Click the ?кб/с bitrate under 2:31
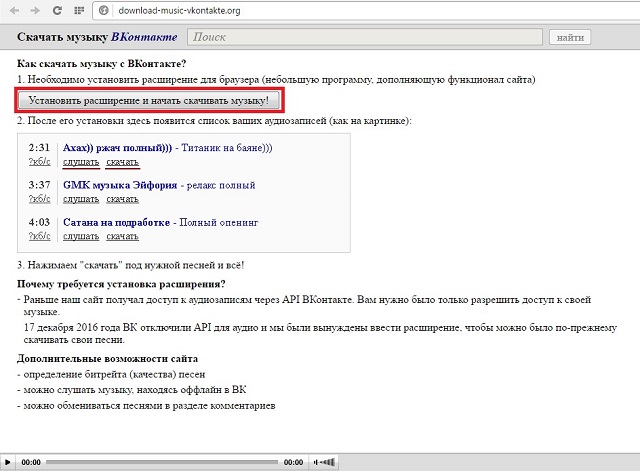 (40, 162)
